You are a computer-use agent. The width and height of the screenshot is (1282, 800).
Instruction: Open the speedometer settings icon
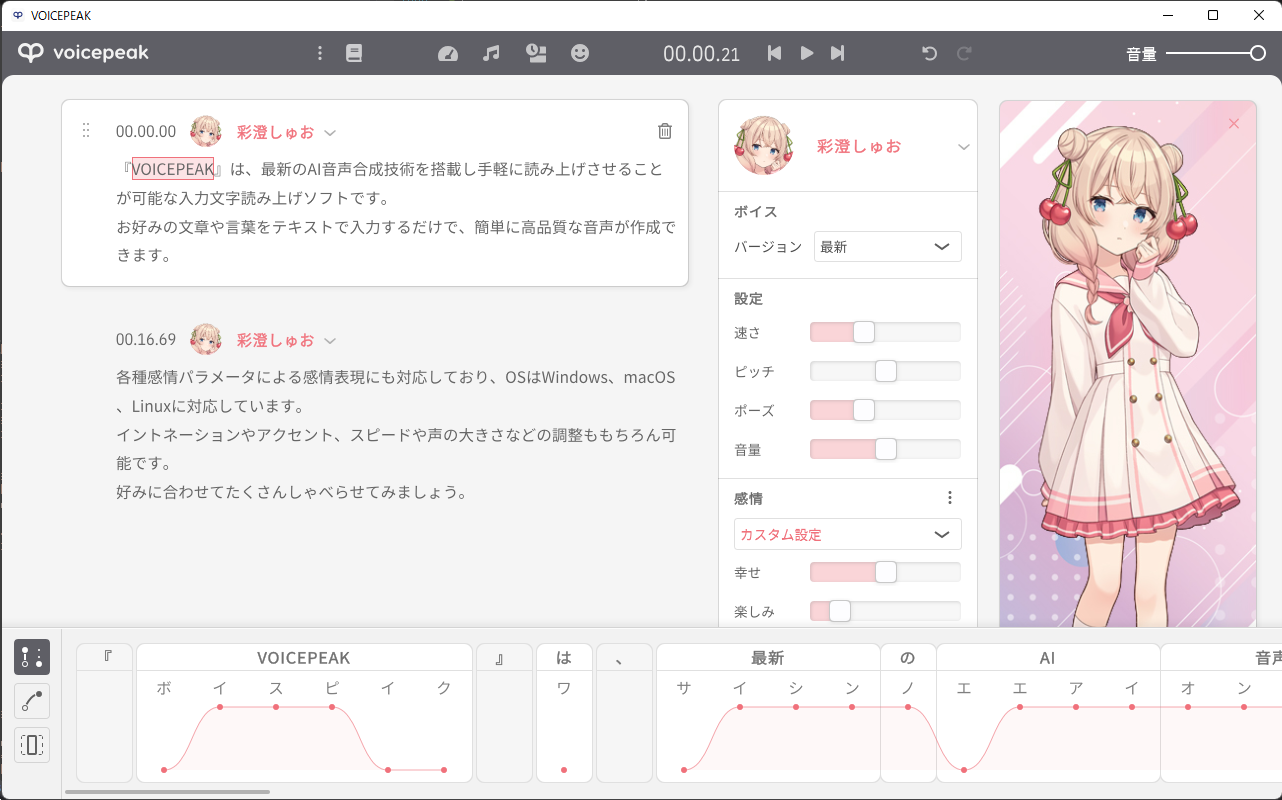[x=448, y=53]
